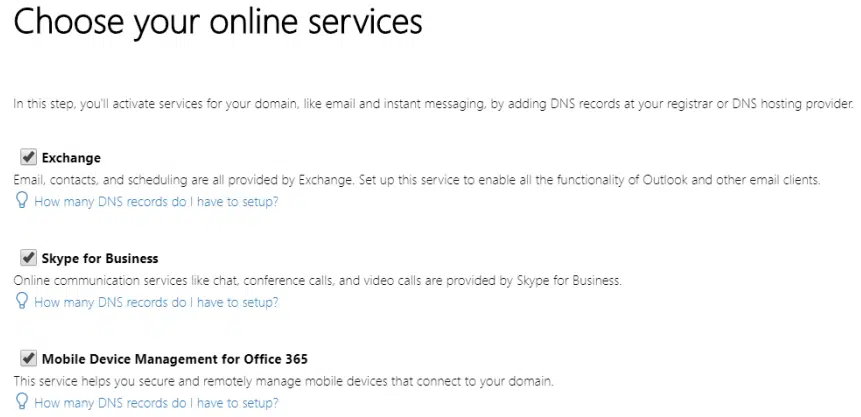Open Skype for Business DNS records help link

[x=156, y=302]
